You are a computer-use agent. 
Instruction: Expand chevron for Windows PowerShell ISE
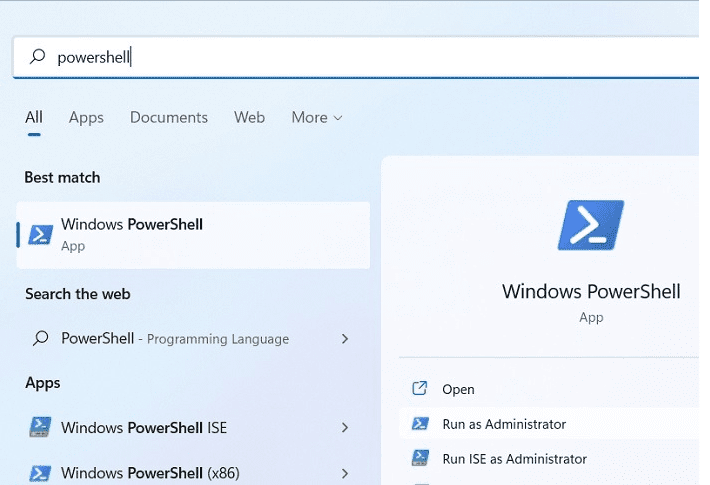click(x=345, y=427)
